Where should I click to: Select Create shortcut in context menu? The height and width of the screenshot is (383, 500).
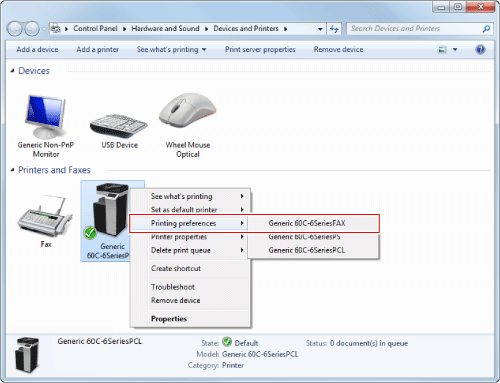pos(190,268)
